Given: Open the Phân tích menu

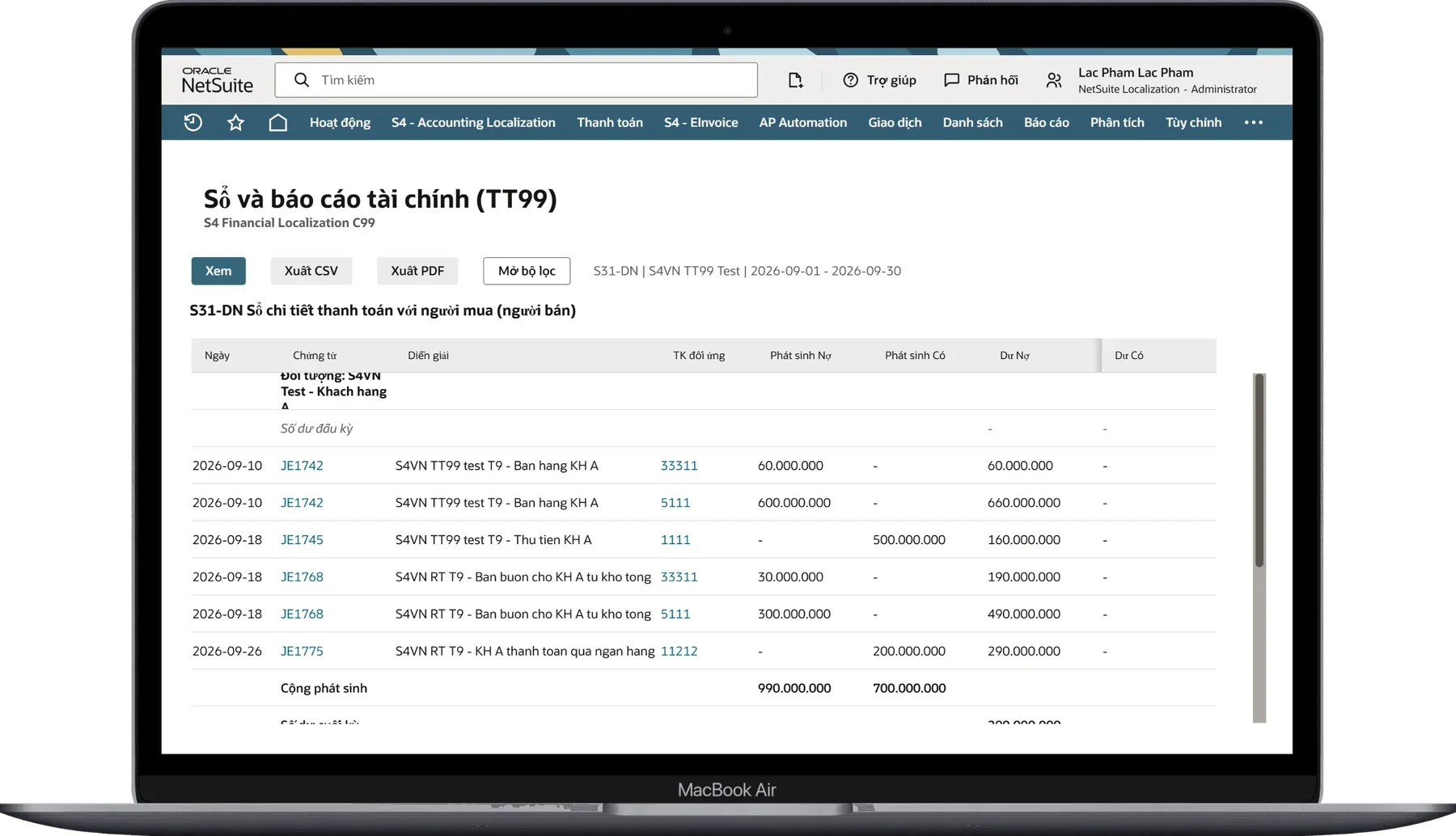Looking at the screenshot, I should point(1117,122).
